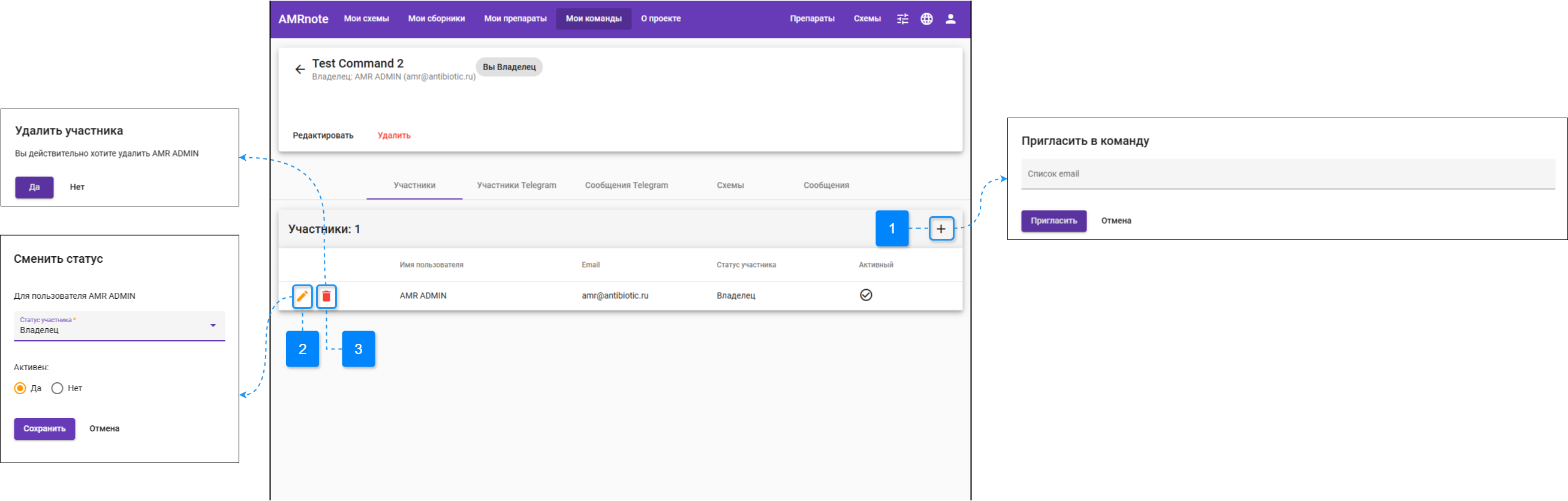Open the language globe icon

coord(926,19)
